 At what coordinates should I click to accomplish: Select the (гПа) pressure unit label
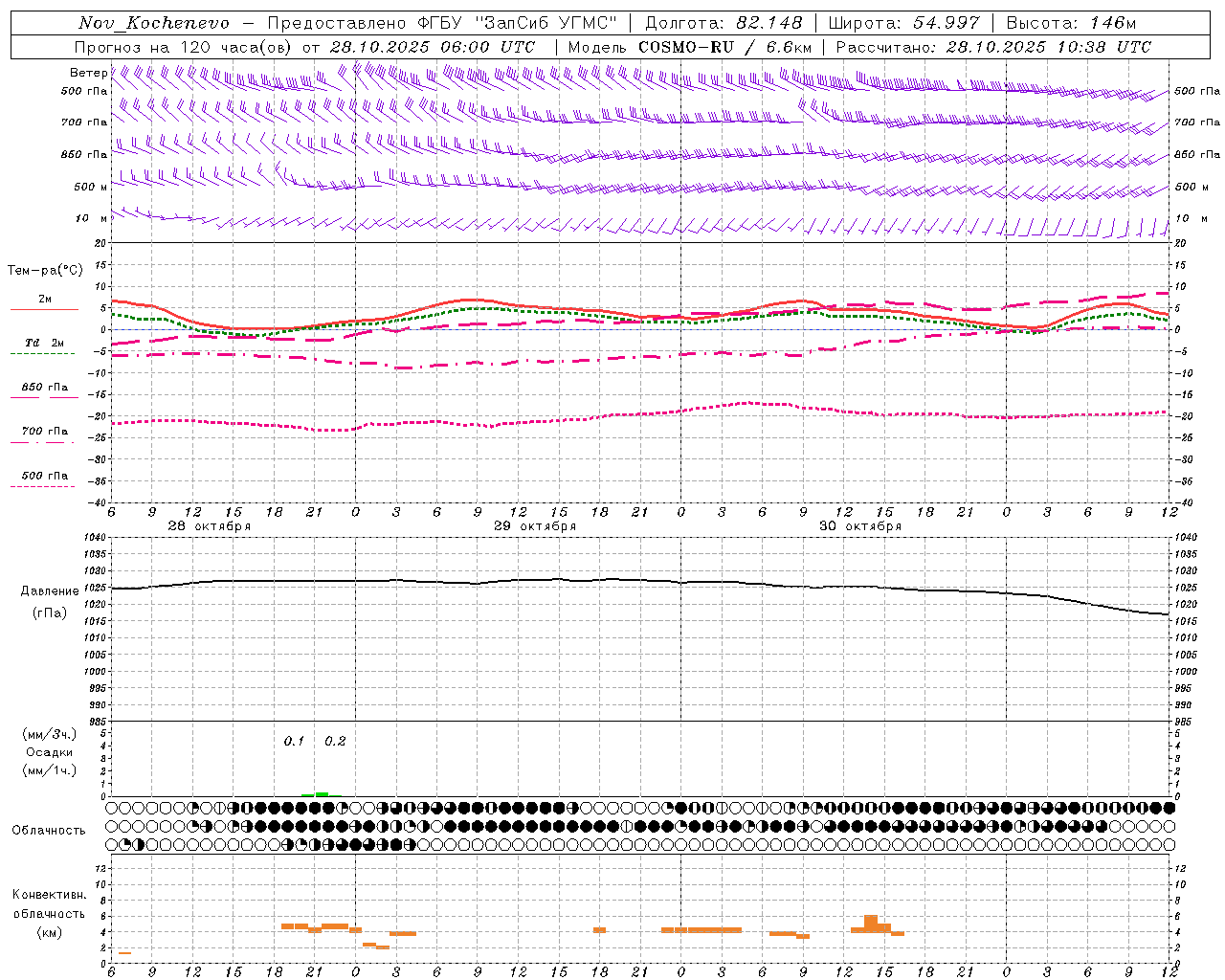(49, 613)
